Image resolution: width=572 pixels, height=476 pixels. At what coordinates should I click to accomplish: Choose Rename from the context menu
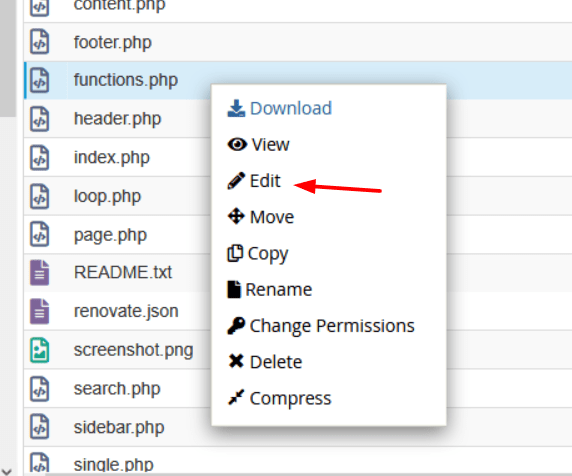[279, 290]
